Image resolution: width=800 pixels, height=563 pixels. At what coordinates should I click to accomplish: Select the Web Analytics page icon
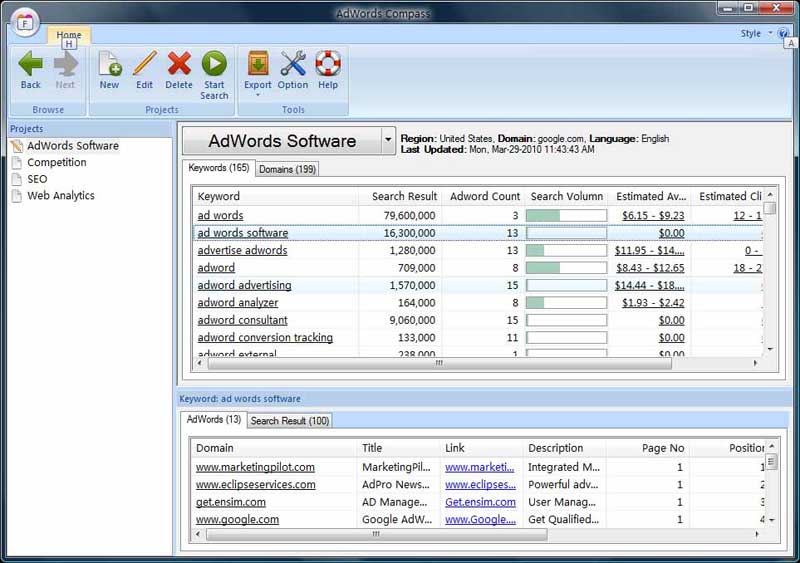pos(17,195)
